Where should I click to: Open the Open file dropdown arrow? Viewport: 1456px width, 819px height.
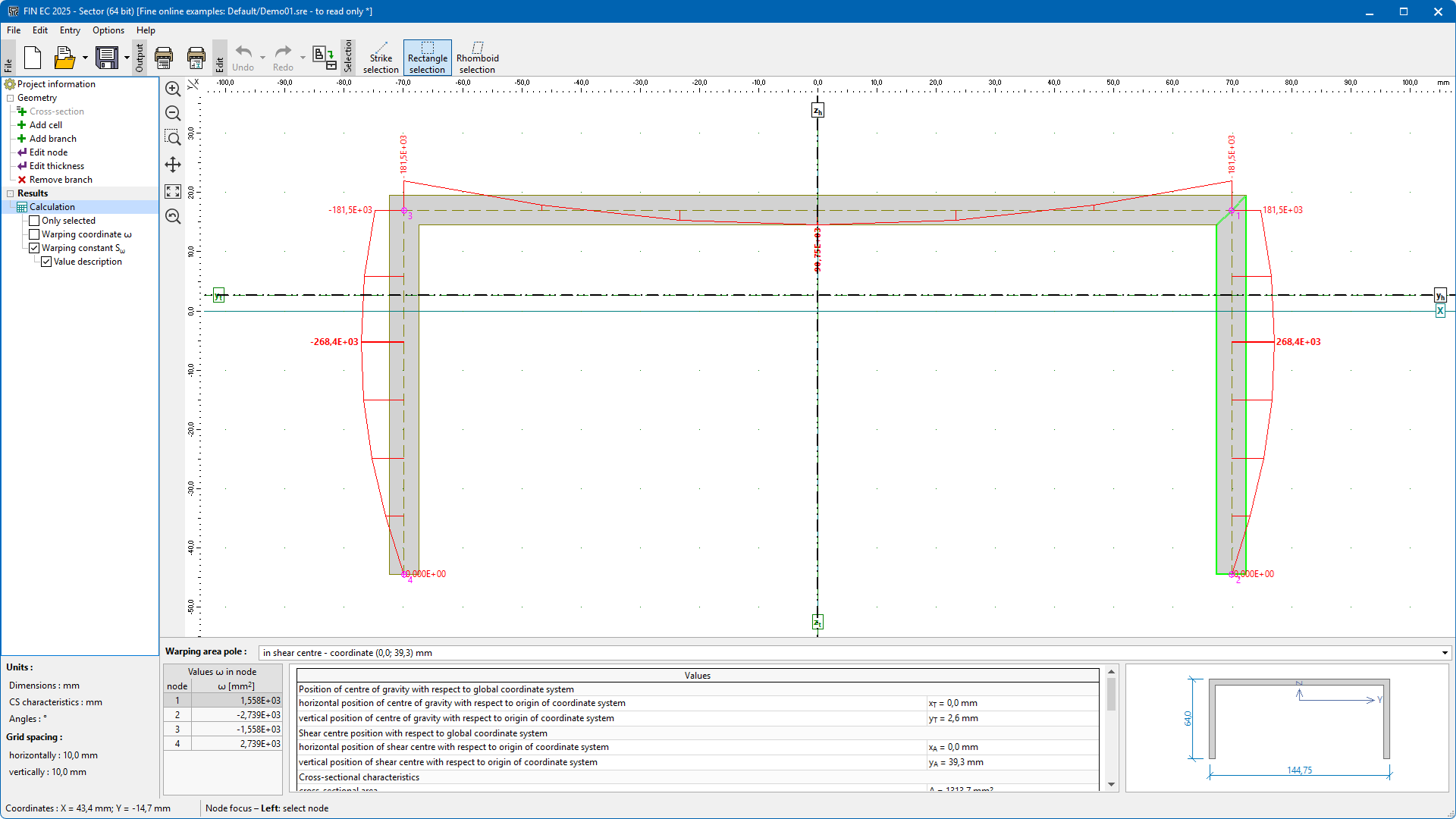(85, 58)
